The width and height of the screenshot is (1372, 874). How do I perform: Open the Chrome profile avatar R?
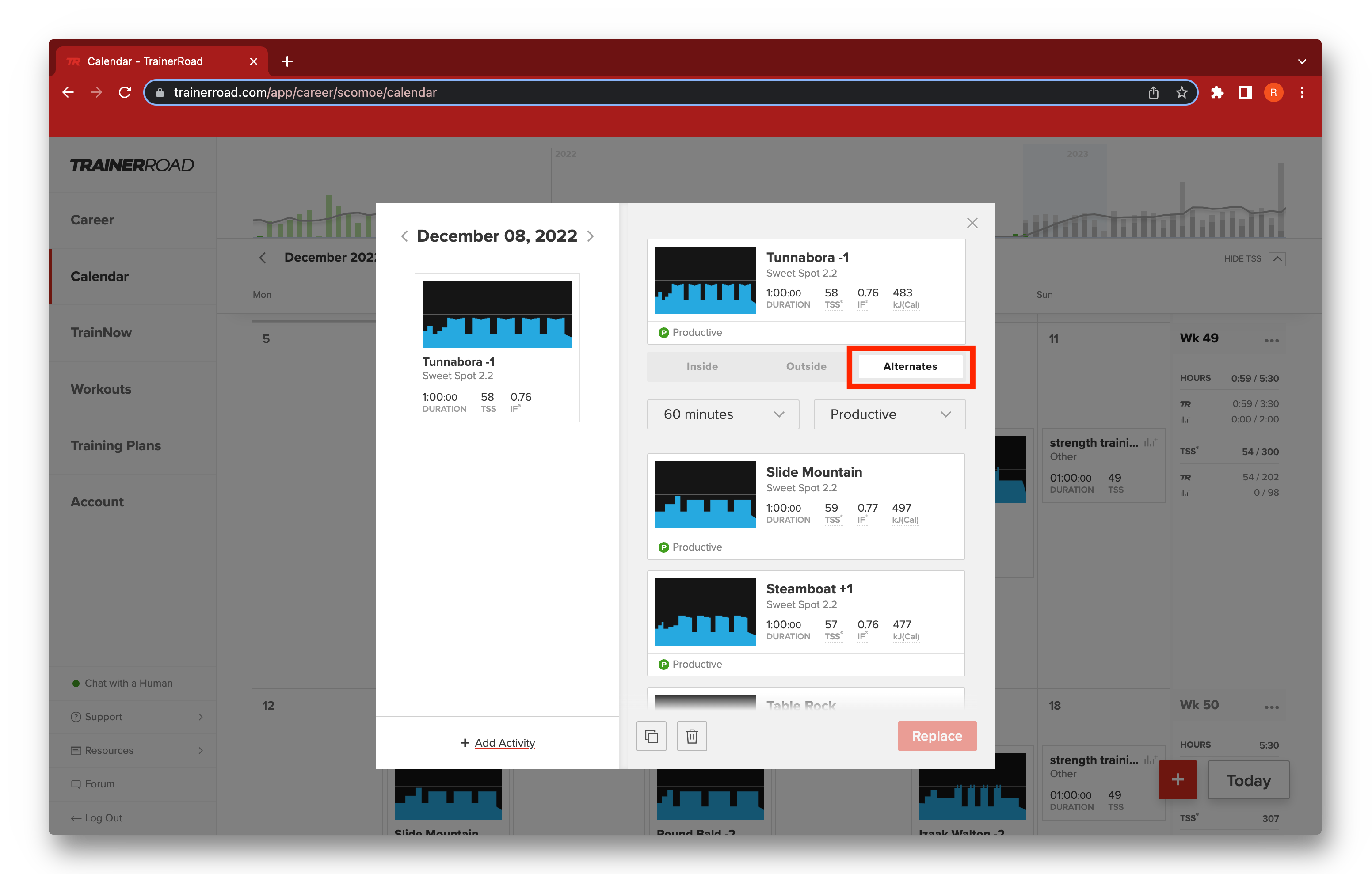(1273, 92)
